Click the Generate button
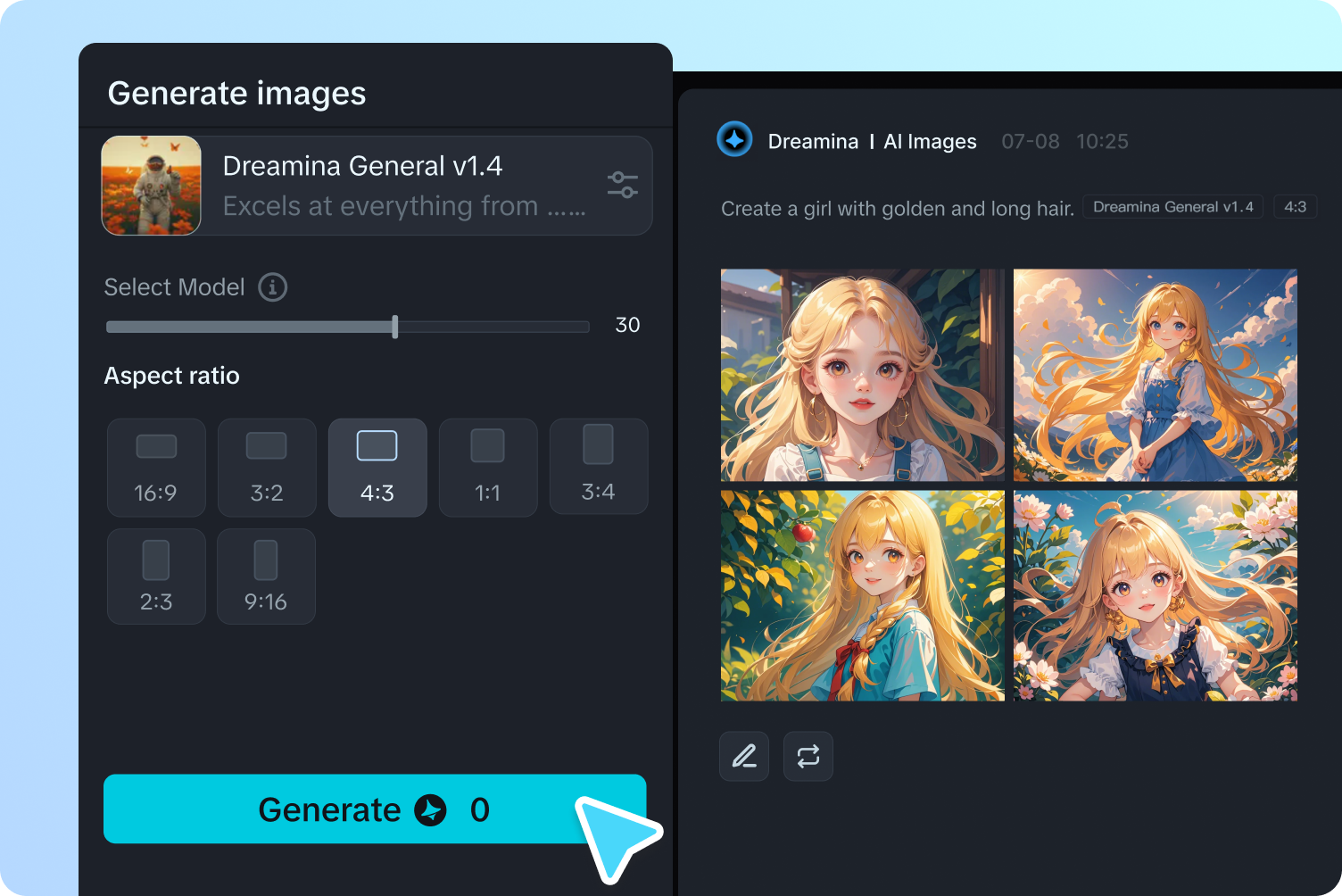 pyautogui.click(x=375, y=809)
